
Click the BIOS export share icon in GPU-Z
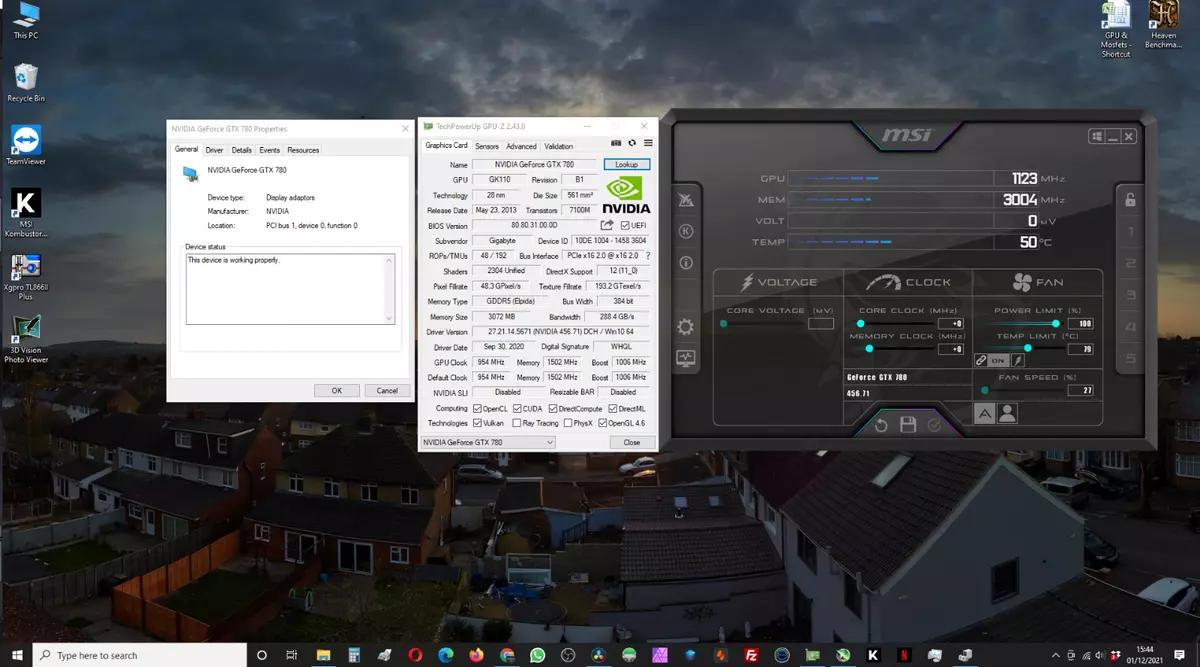[606, 226]
